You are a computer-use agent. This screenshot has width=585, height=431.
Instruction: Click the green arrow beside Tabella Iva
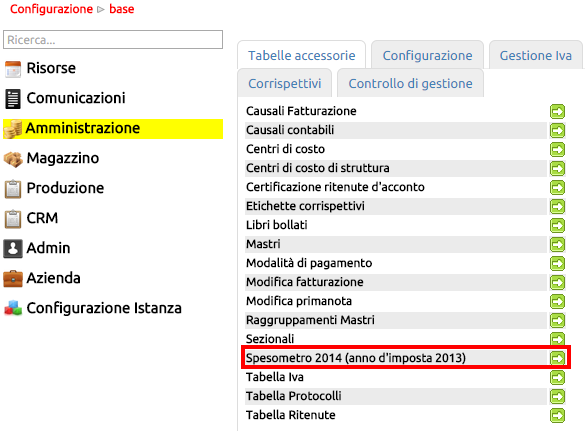click(557, 377)
